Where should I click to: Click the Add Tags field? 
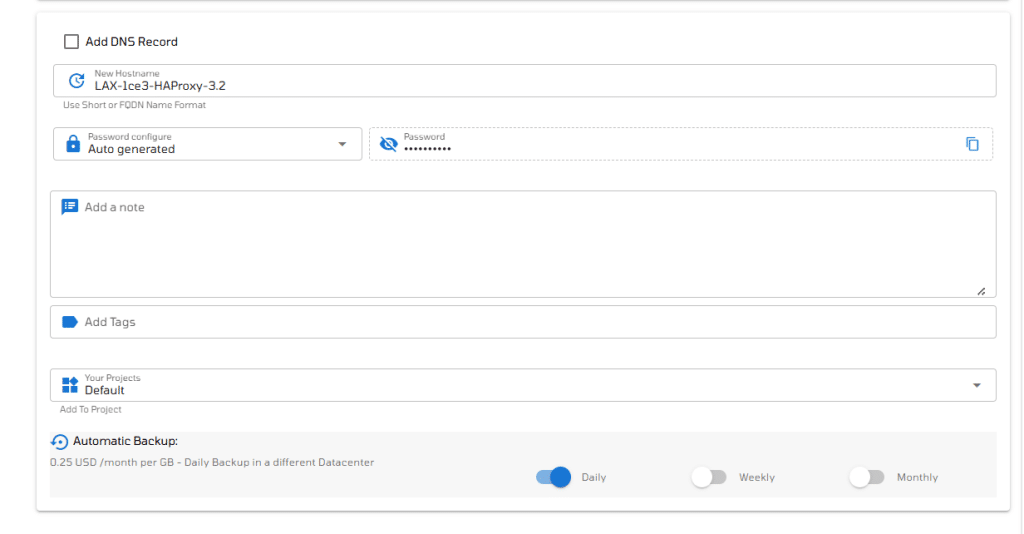click(x=523, y=322)
